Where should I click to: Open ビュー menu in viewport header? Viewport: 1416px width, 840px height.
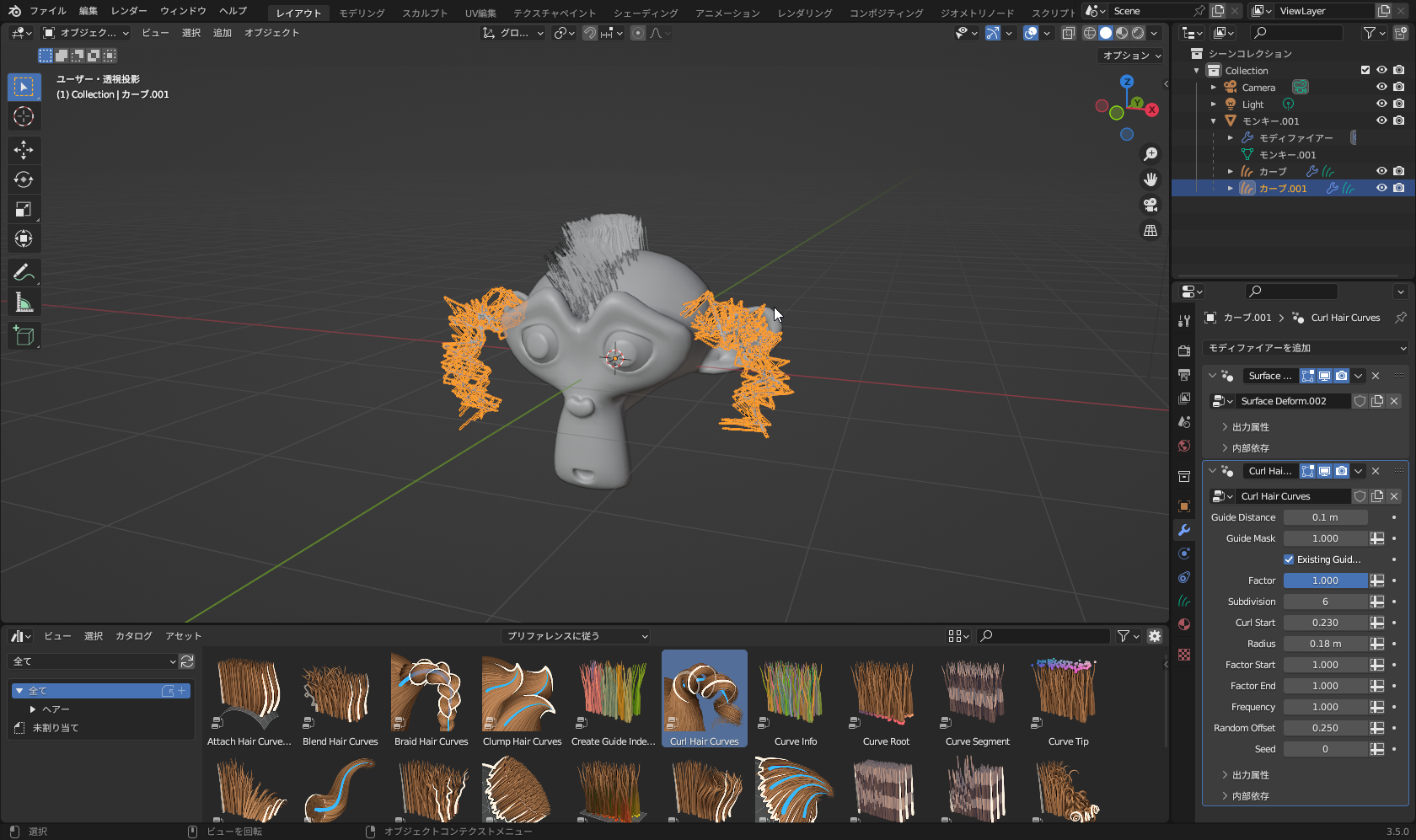155,33
